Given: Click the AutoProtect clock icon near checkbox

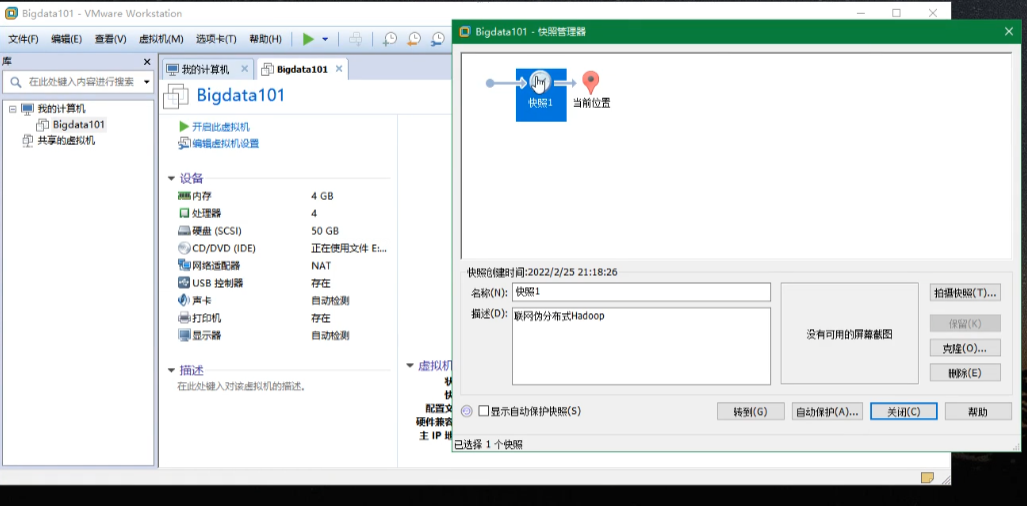Looking at the screenshot, I should pos(467,411).
